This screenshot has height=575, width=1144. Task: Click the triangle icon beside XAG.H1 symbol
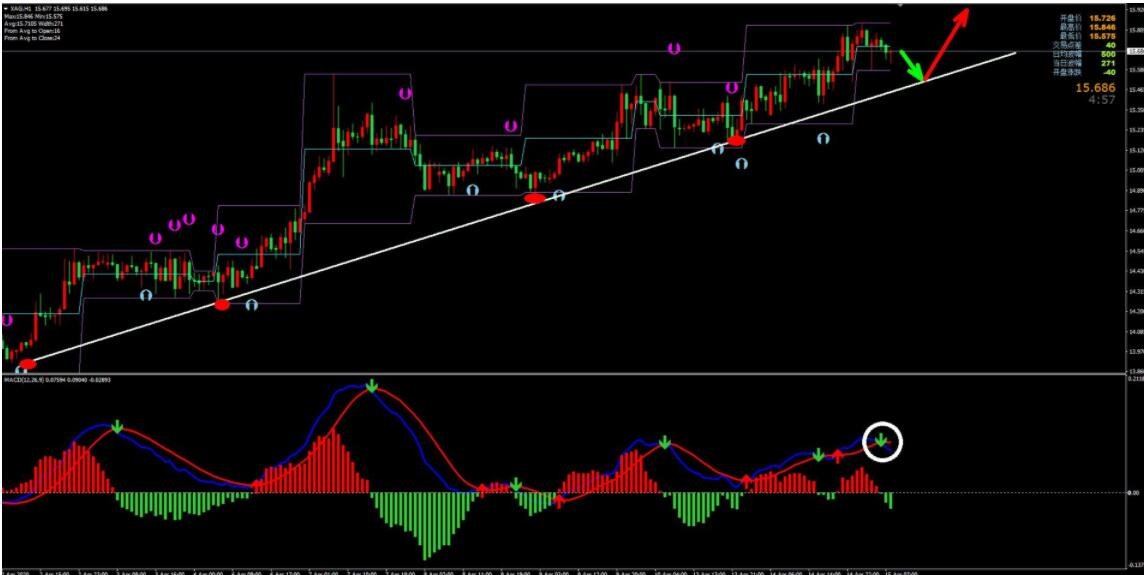[x=6, y=7]
